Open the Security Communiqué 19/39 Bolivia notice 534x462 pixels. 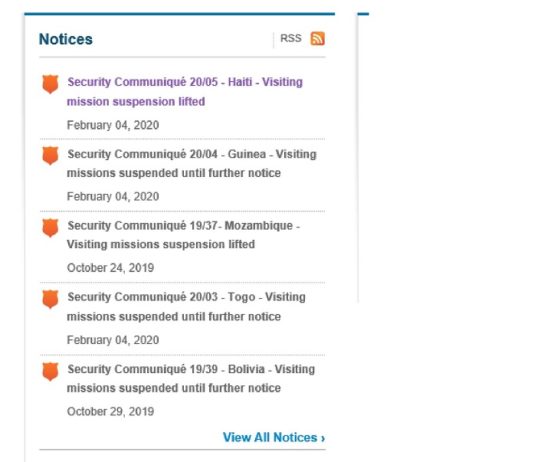191,378
